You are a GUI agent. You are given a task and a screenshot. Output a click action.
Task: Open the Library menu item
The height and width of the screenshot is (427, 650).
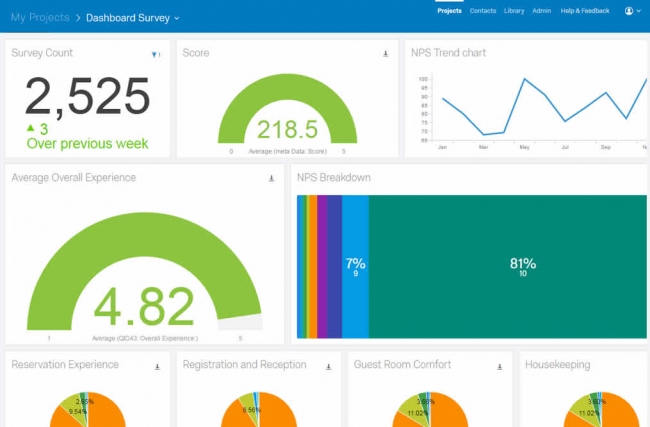point(514,11)
